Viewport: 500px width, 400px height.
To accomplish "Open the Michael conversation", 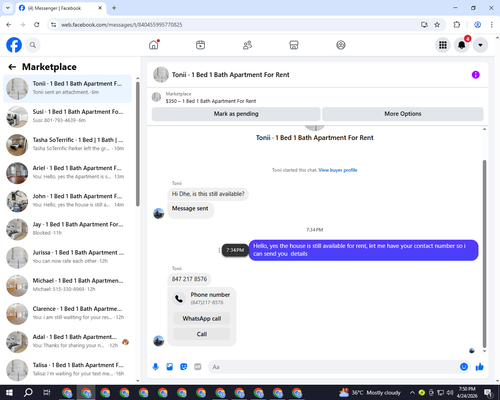I will 68,286.
